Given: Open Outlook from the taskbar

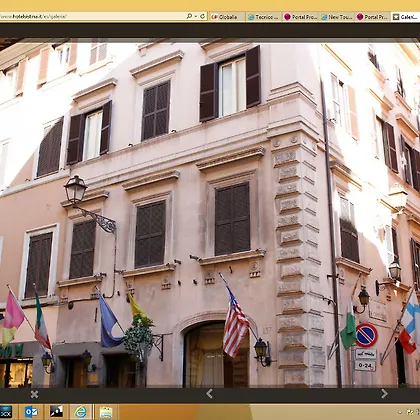Looking at the screenshot, I should [x=31, y=412].
